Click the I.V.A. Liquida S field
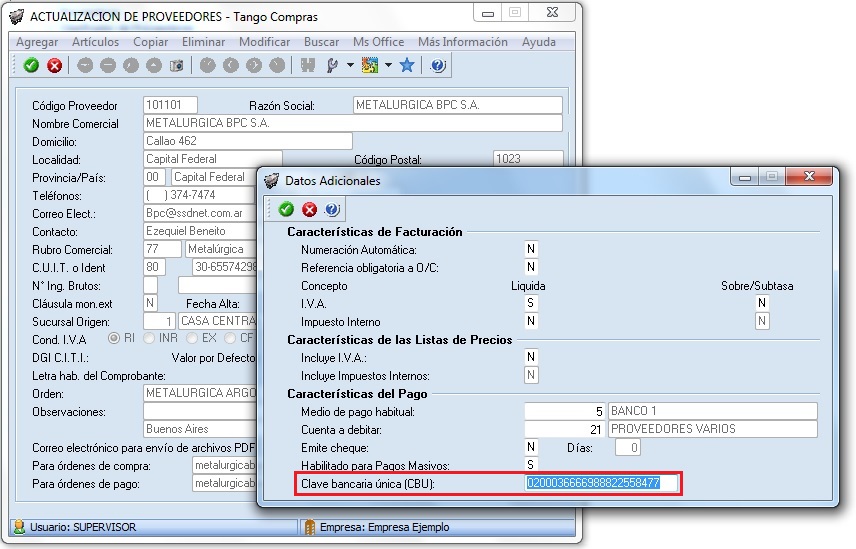This screenshot has width=856, height=549. point(531,303)
